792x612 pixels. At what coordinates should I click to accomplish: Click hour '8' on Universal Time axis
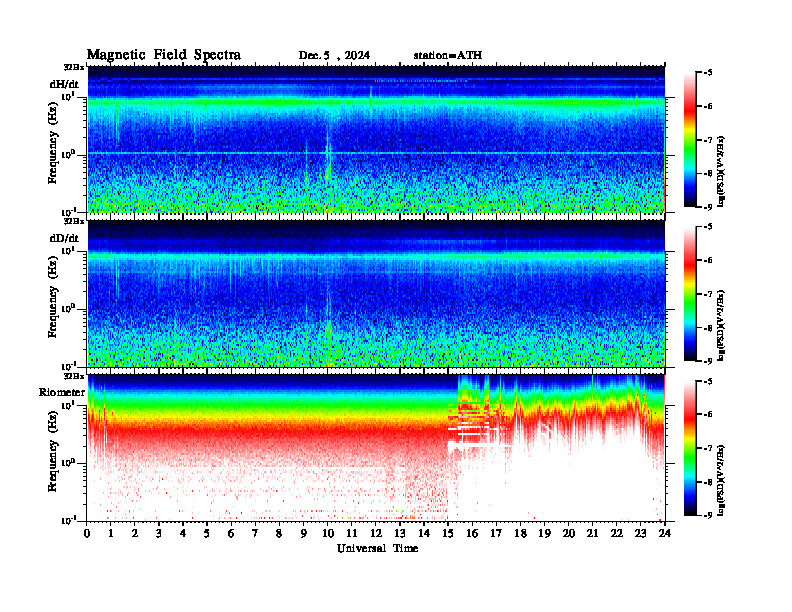coord(279,533)
